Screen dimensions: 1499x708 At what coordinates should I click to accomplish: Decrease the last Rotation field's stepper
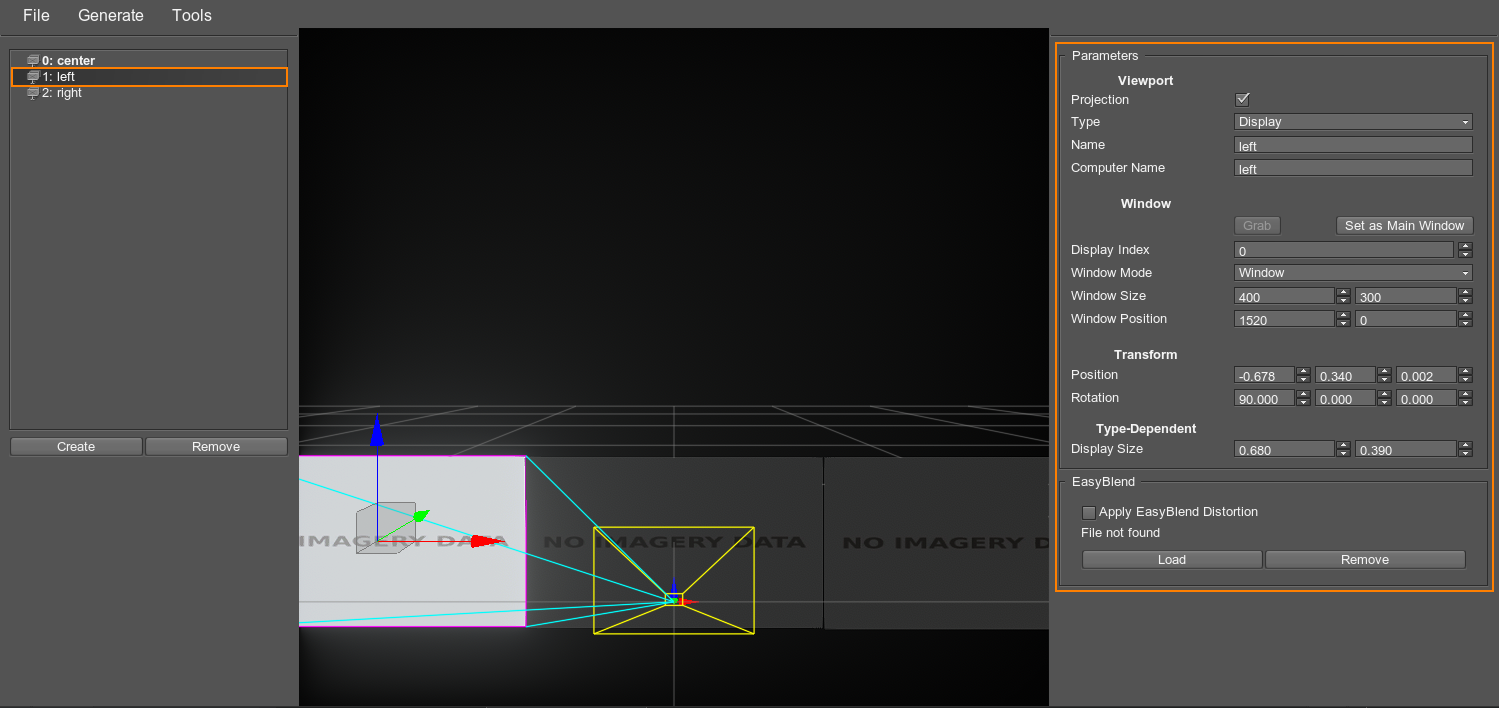[x=1465, y=402]
